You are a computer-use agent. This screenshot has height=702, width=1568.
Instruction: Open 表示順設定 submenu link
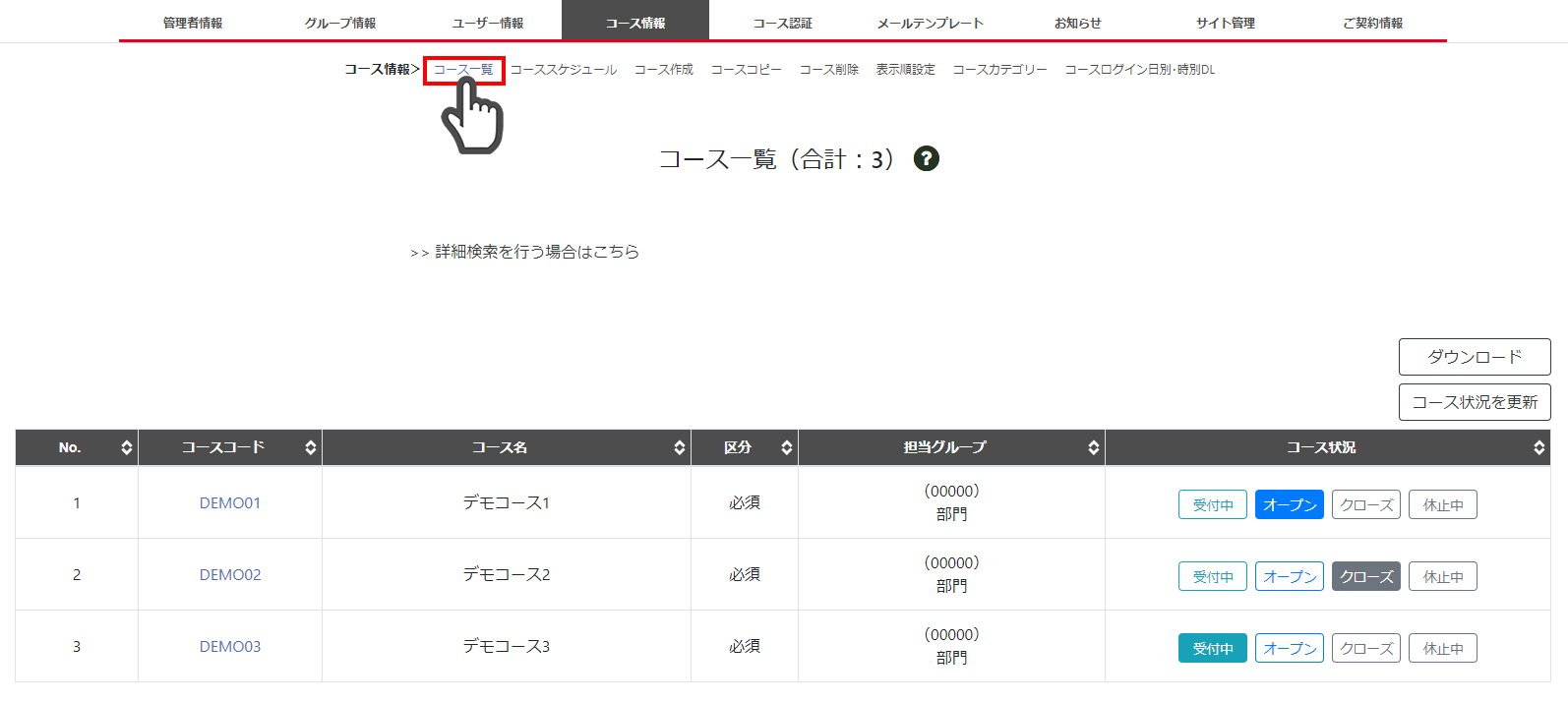click(x=906, y=70)
